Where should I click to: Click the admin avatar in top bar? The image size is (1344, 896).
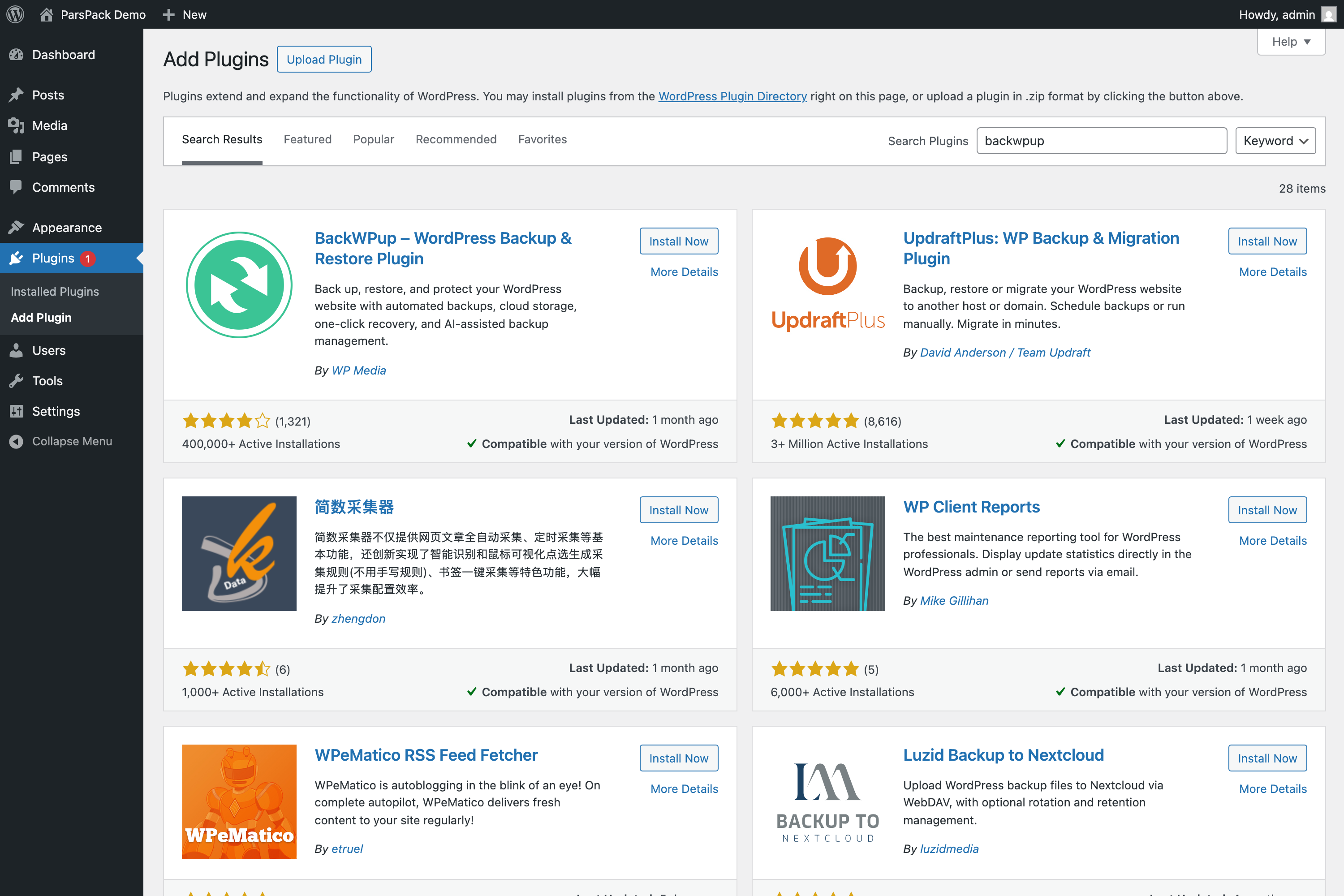click(x=1329, y=14)
